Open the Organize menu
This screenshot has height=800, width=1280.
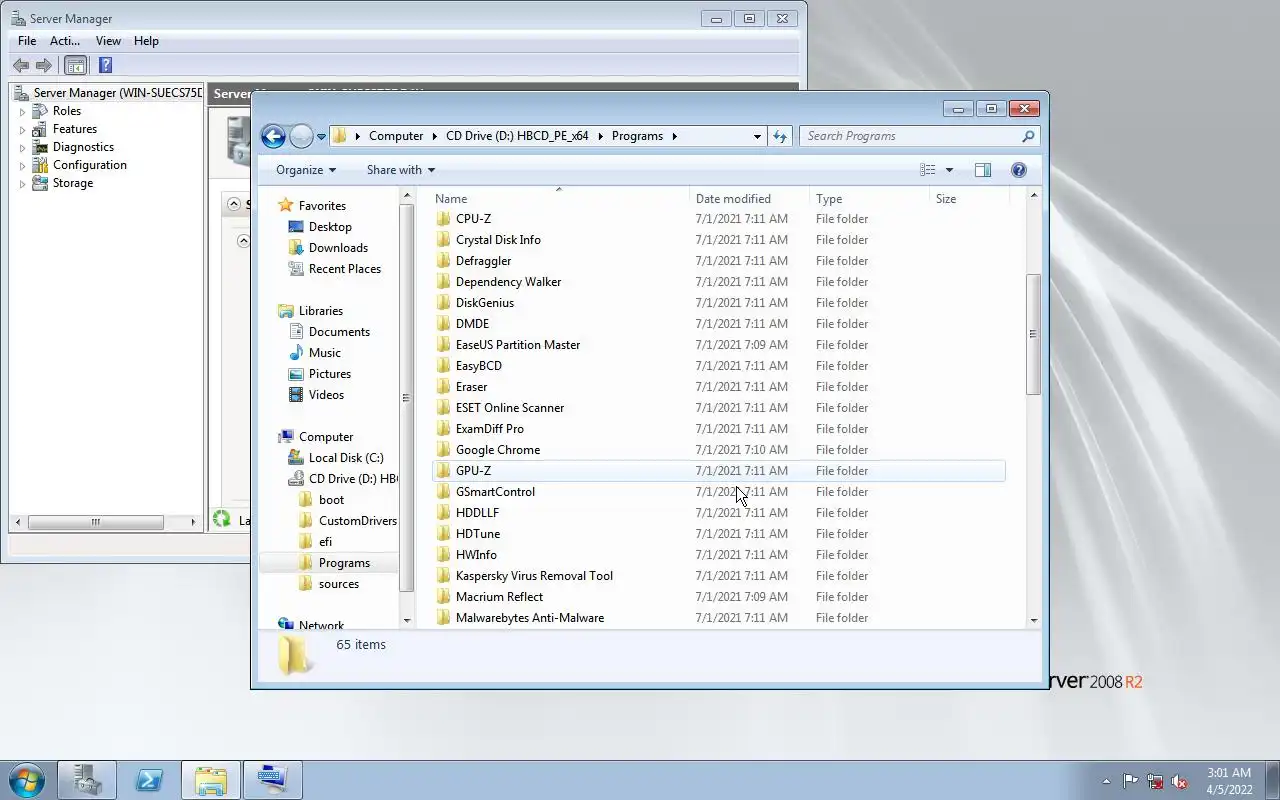306,170
